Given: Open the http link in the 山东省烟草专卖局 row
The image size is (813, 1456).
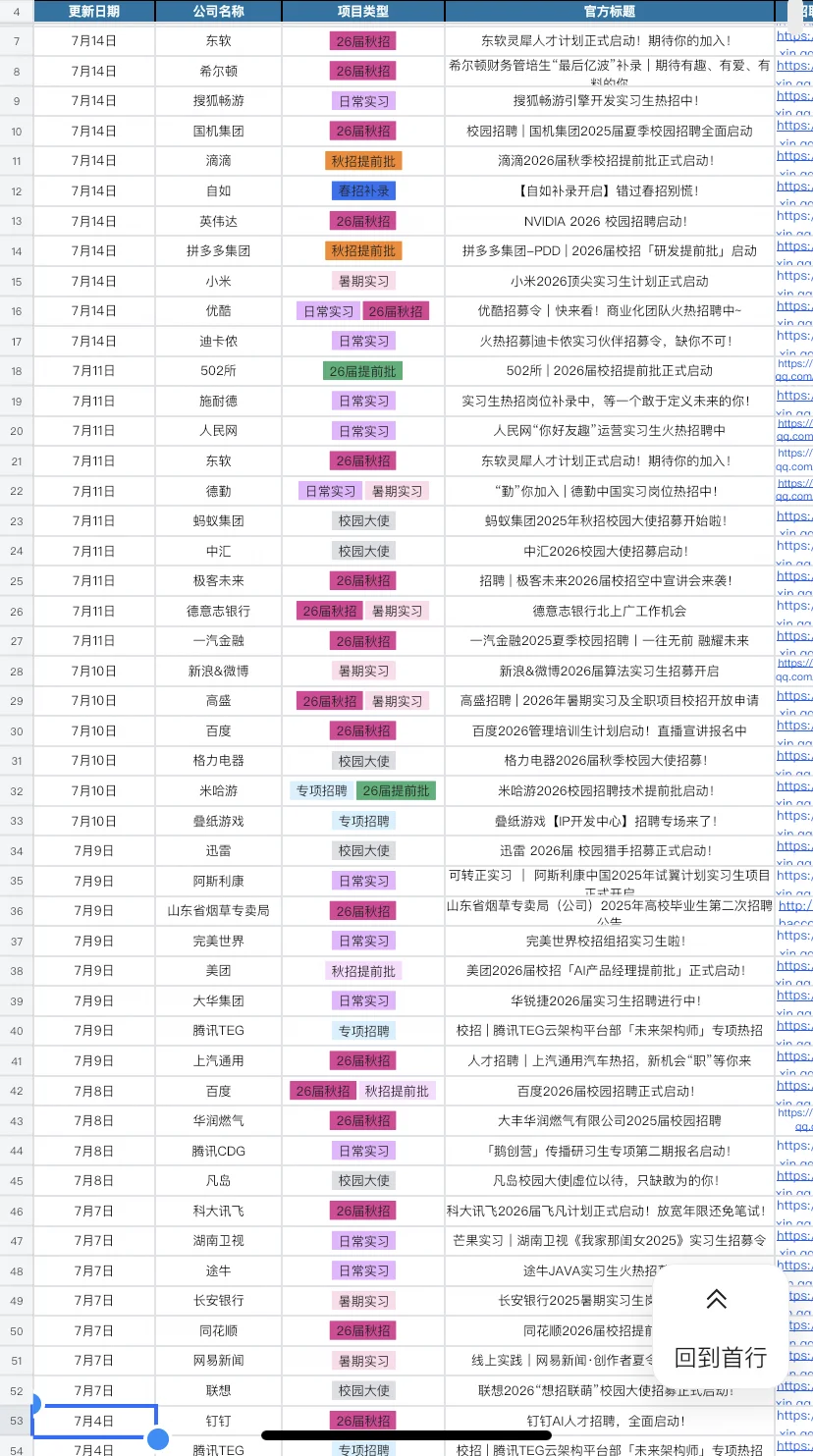Looking at the screenshot, I should pyautogui.click(x=794, y=911).
